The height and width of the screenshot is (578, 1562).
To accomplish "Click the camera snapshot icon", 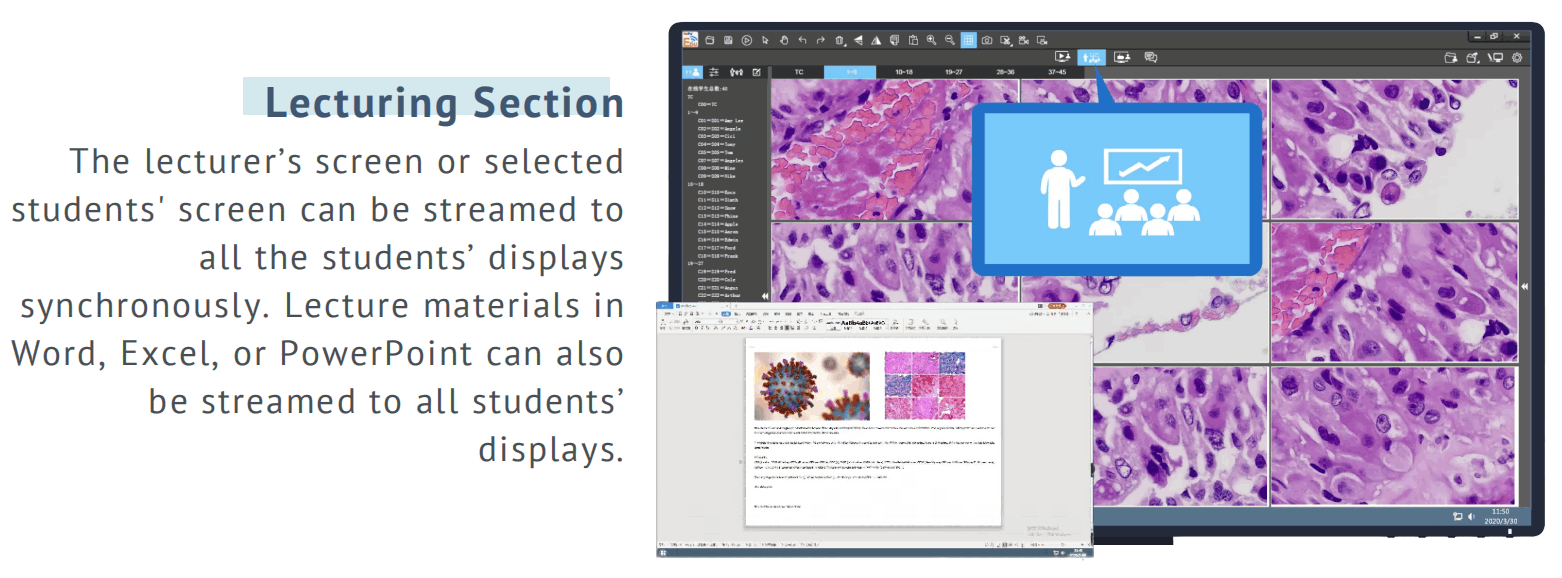I will 987,40.
